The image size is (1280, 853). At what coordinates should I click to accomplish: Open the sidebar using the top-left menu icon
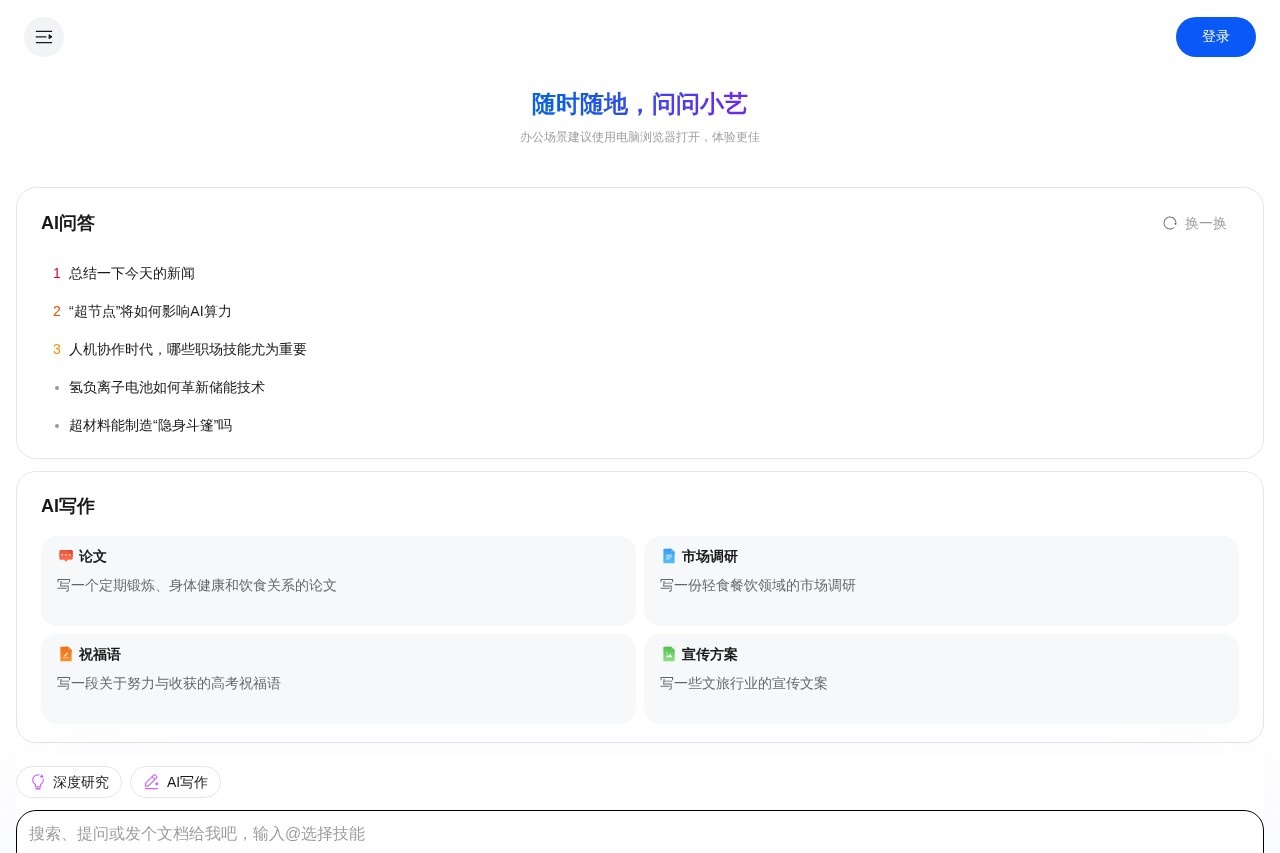44,37
